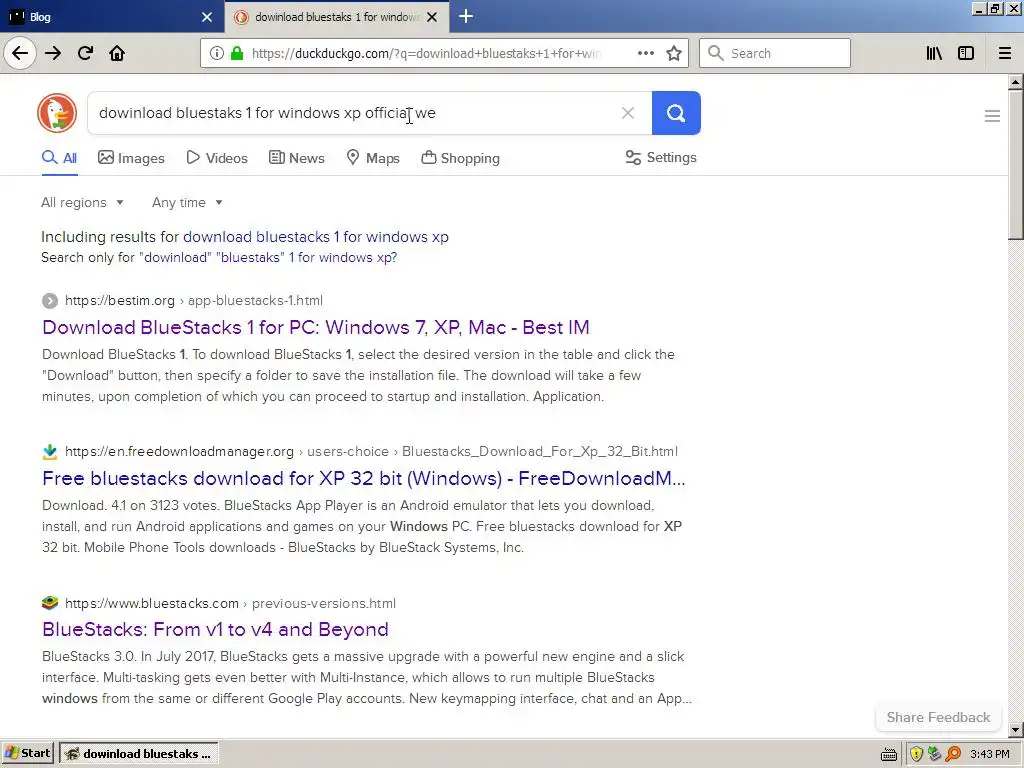Click the browser Back arrow button

20,53
